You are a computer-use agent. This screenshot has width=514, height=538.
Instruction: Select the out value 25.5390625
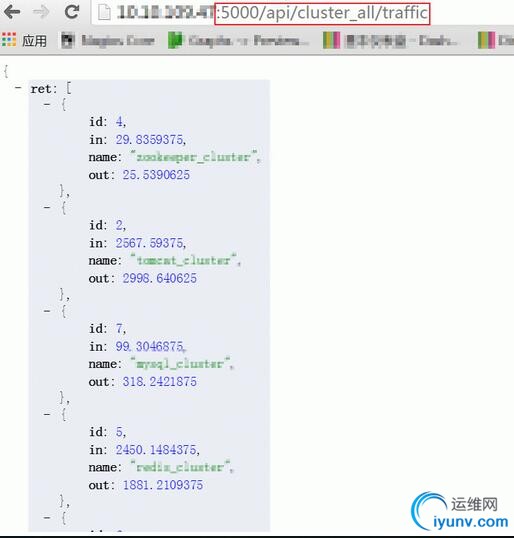pos(156,175)
